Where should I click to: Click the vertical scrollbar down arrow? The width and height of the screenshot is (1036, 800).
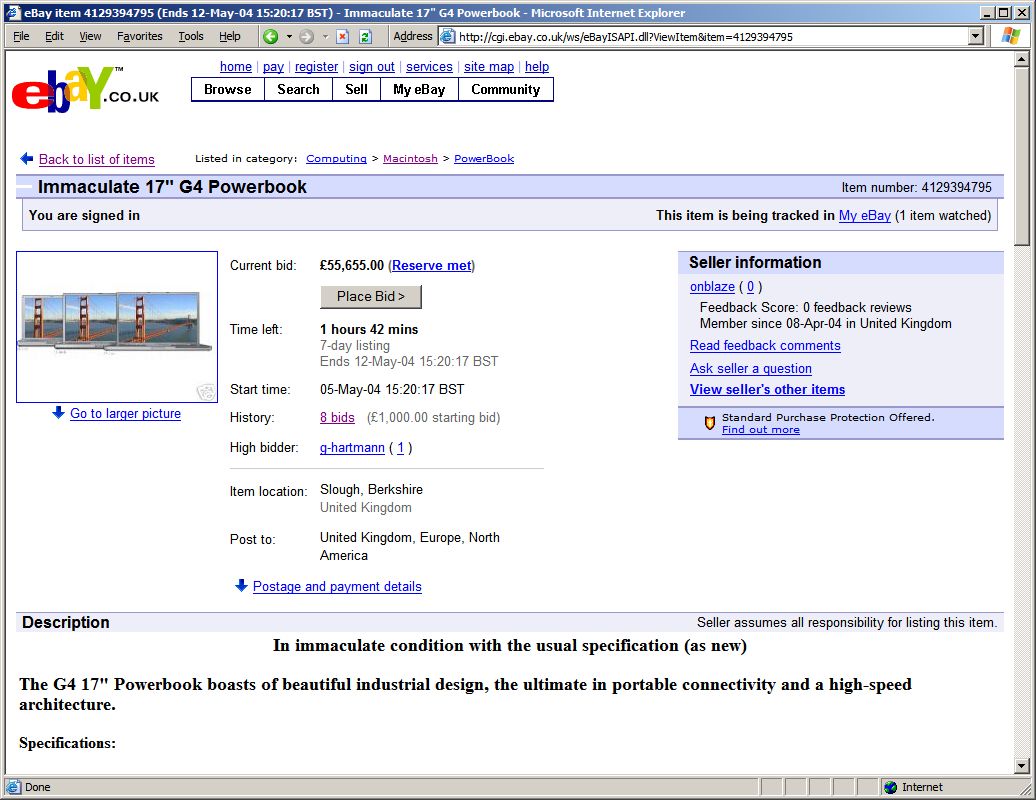click(1021, 766)
